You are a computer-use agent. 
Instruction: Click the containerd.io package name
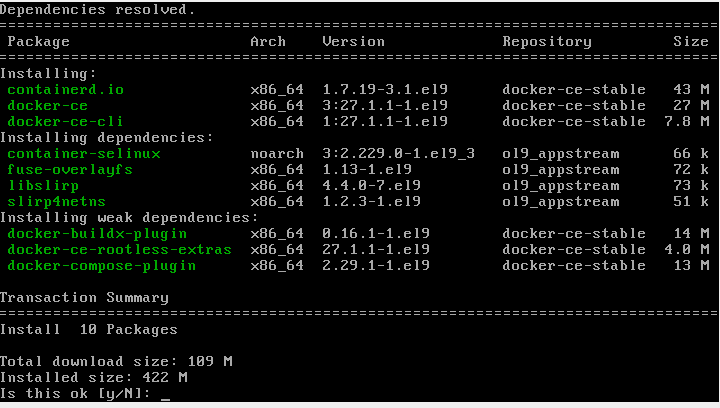(65, 90)
